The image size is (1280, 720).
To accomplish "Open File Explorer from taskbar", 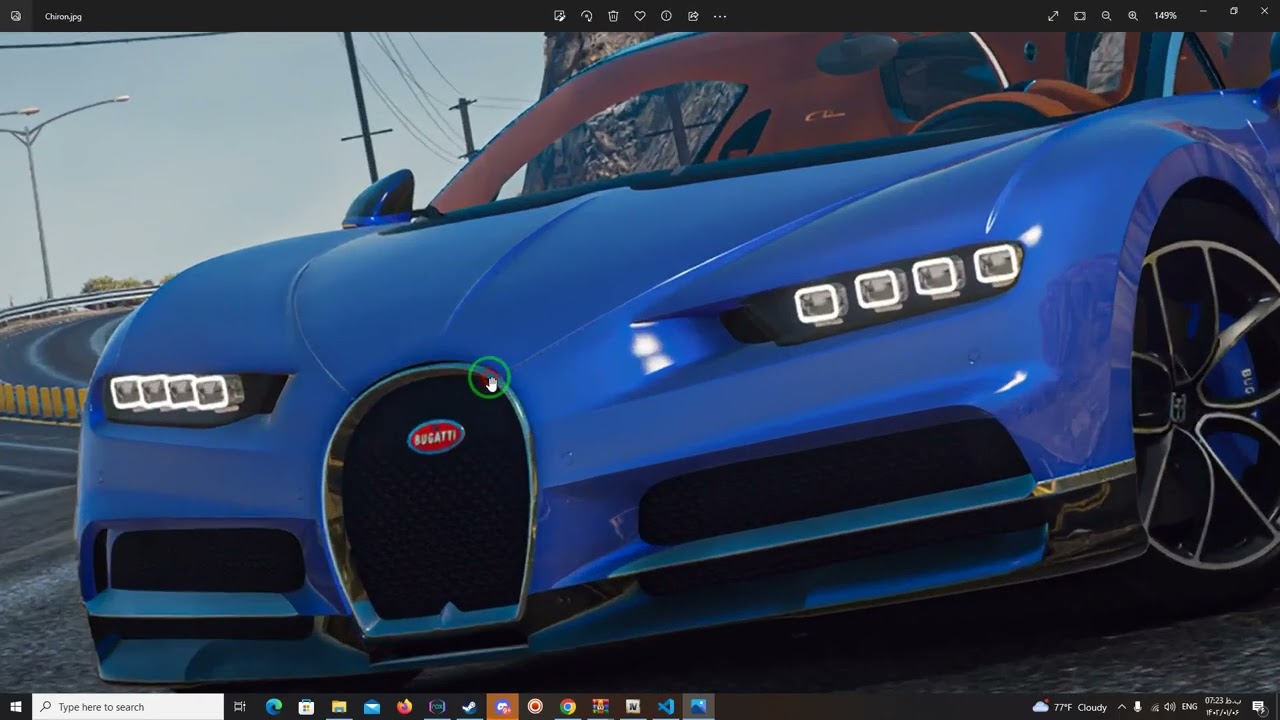I will 339,707.
